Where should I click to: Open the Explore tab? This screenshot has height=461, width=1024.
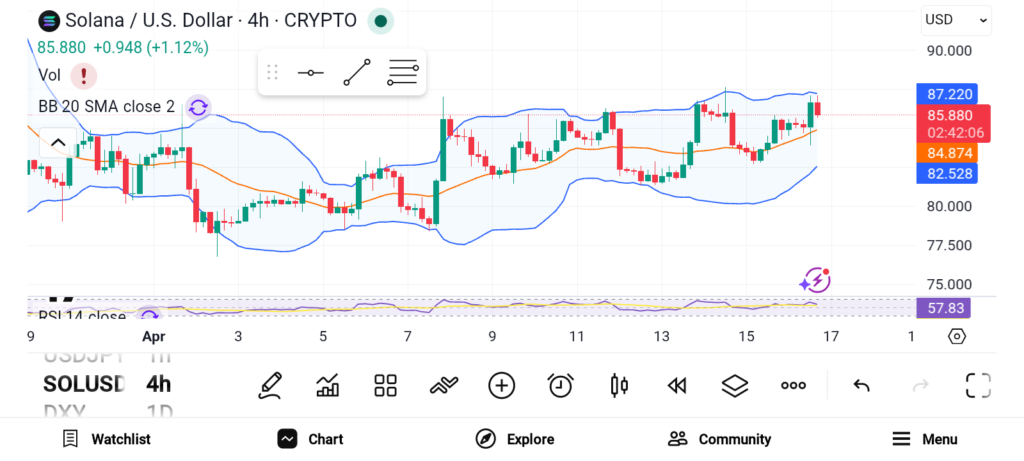[515, 439]
